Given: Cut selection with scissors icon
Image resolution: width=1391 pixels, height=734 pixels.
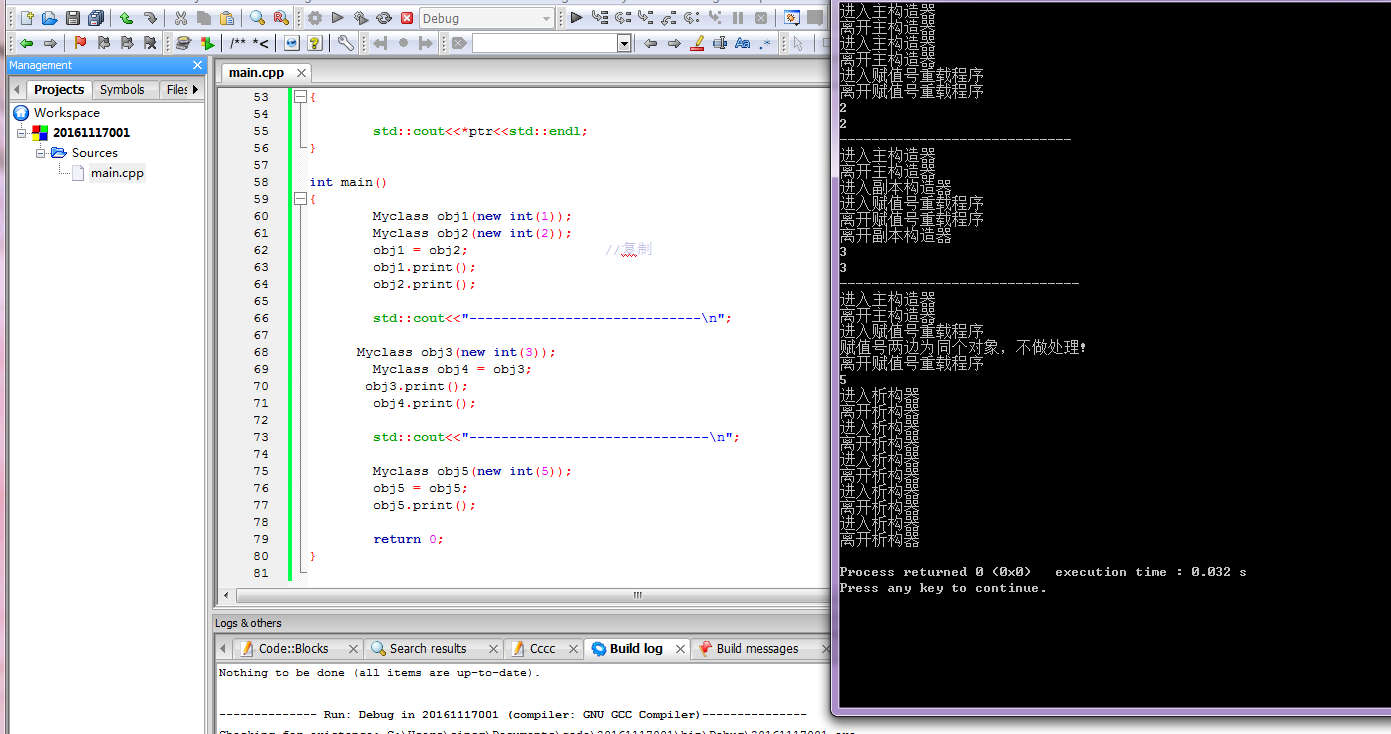Looking at the screenshot, I should [180, 18].
